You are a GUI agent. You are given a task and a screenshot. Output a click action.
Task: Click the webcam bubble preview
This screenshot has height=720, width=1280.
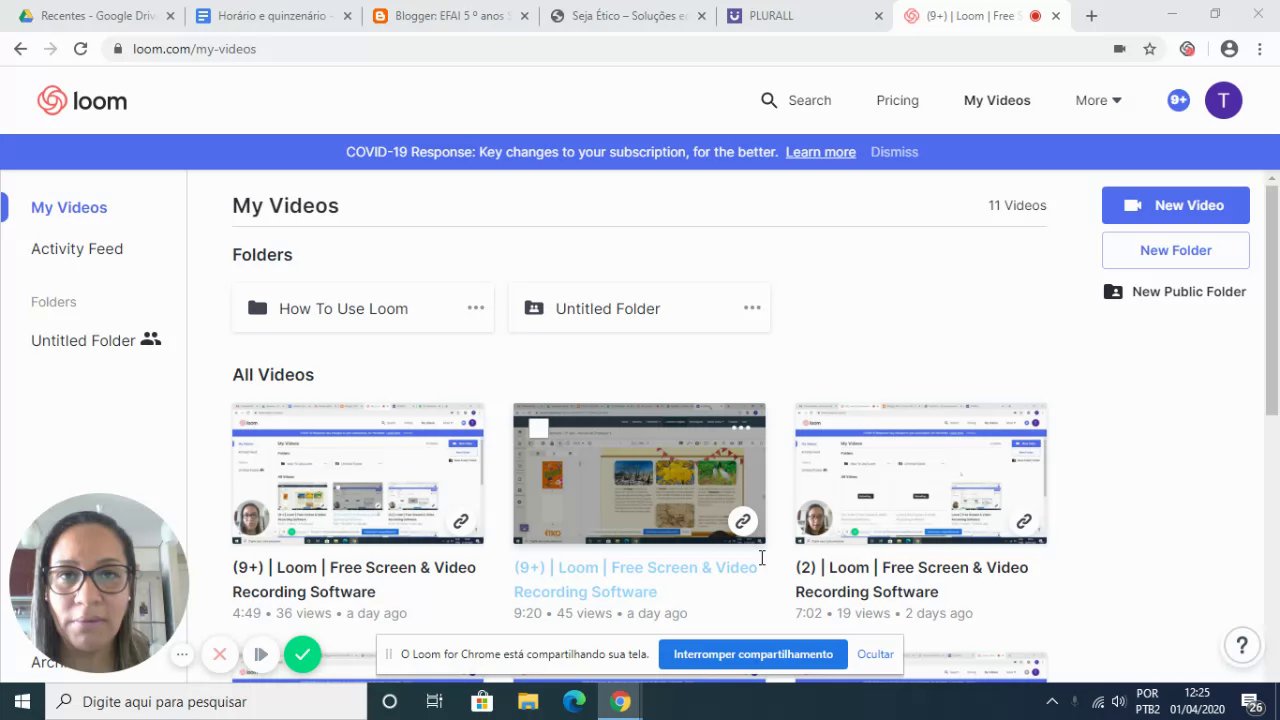pos(97,583)
